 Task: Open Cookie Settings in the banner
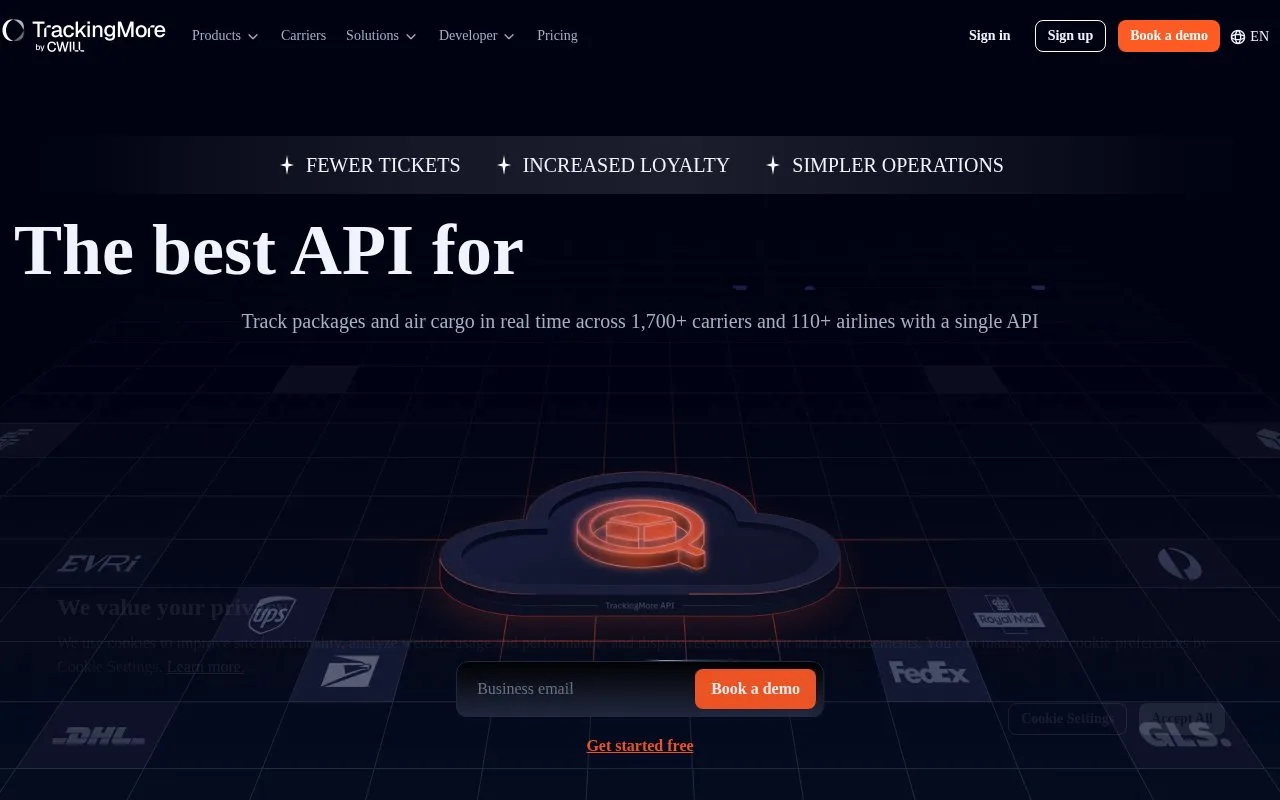click(x=1067, y=719)
